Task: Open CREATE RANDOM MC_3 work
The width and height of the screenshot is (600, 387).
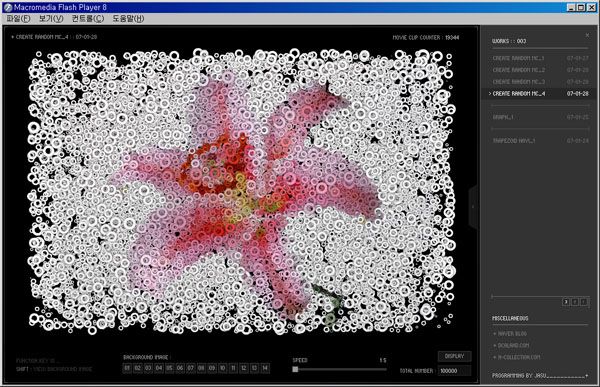Action: [x=540, y=82]
